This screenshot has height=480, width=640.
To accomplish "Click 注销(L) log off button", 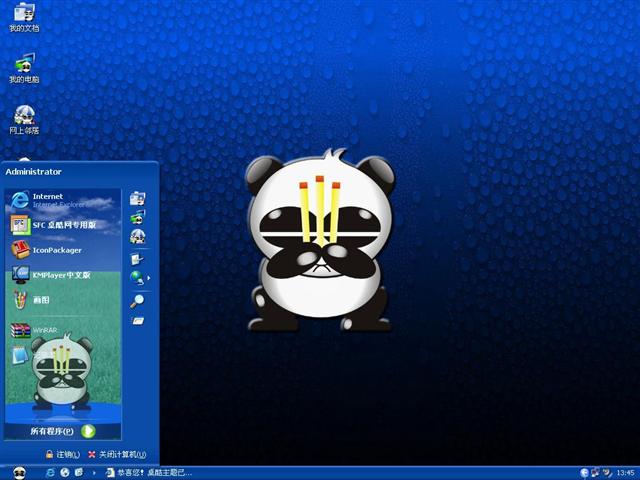I will pyautogui.click(x=63, y=454).
